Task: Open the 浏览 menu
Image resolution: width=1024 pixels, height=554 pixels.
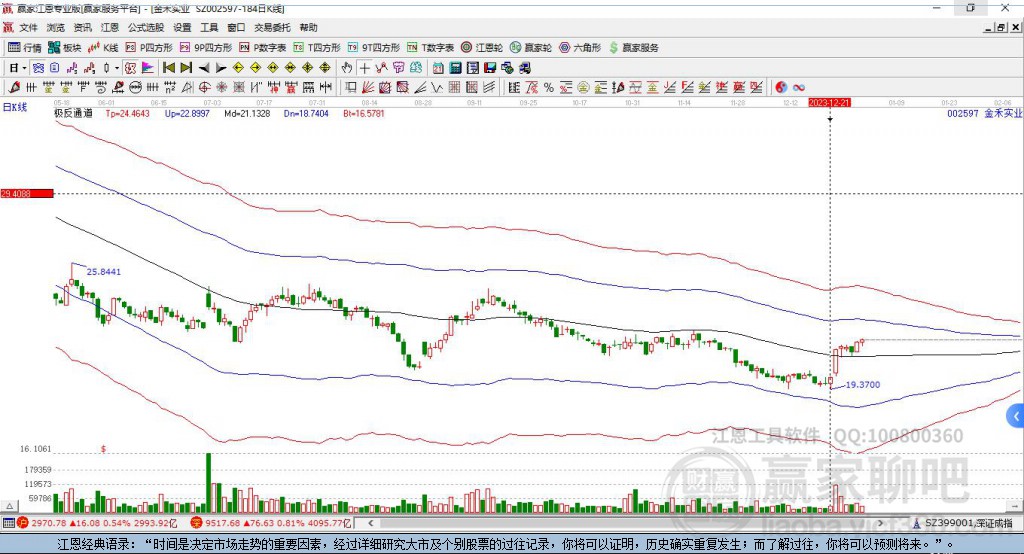Action: (x=56, y=27)
